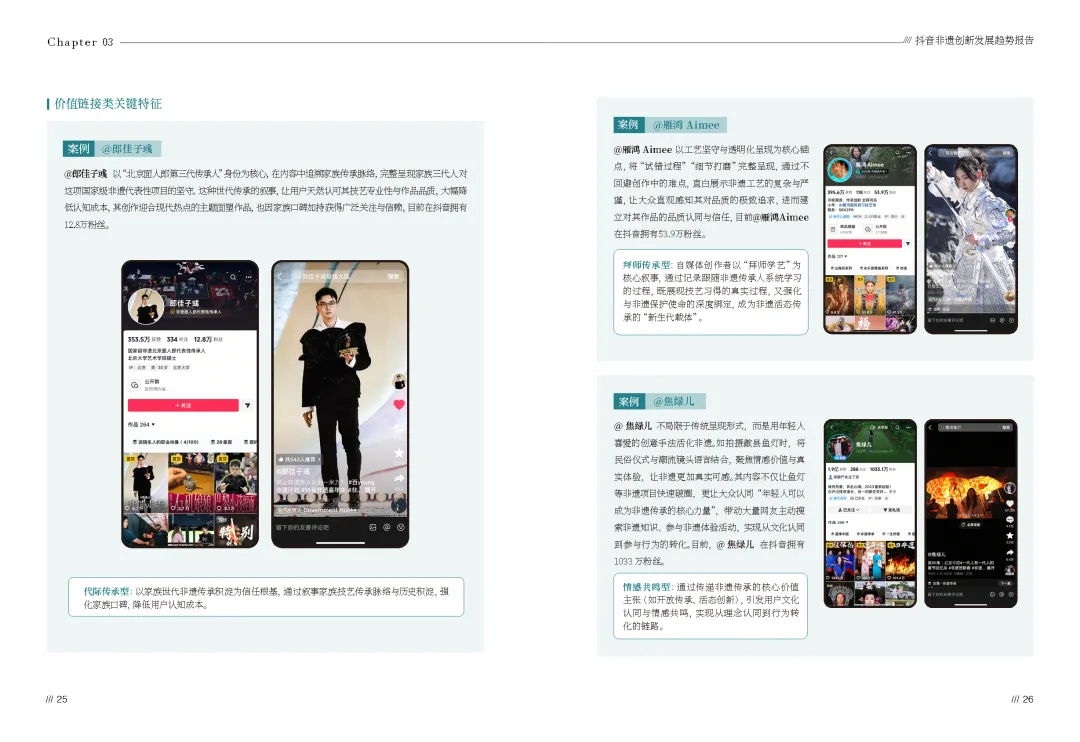Click the red follow button on 郎佳子彧 profile

click(183, 405)
